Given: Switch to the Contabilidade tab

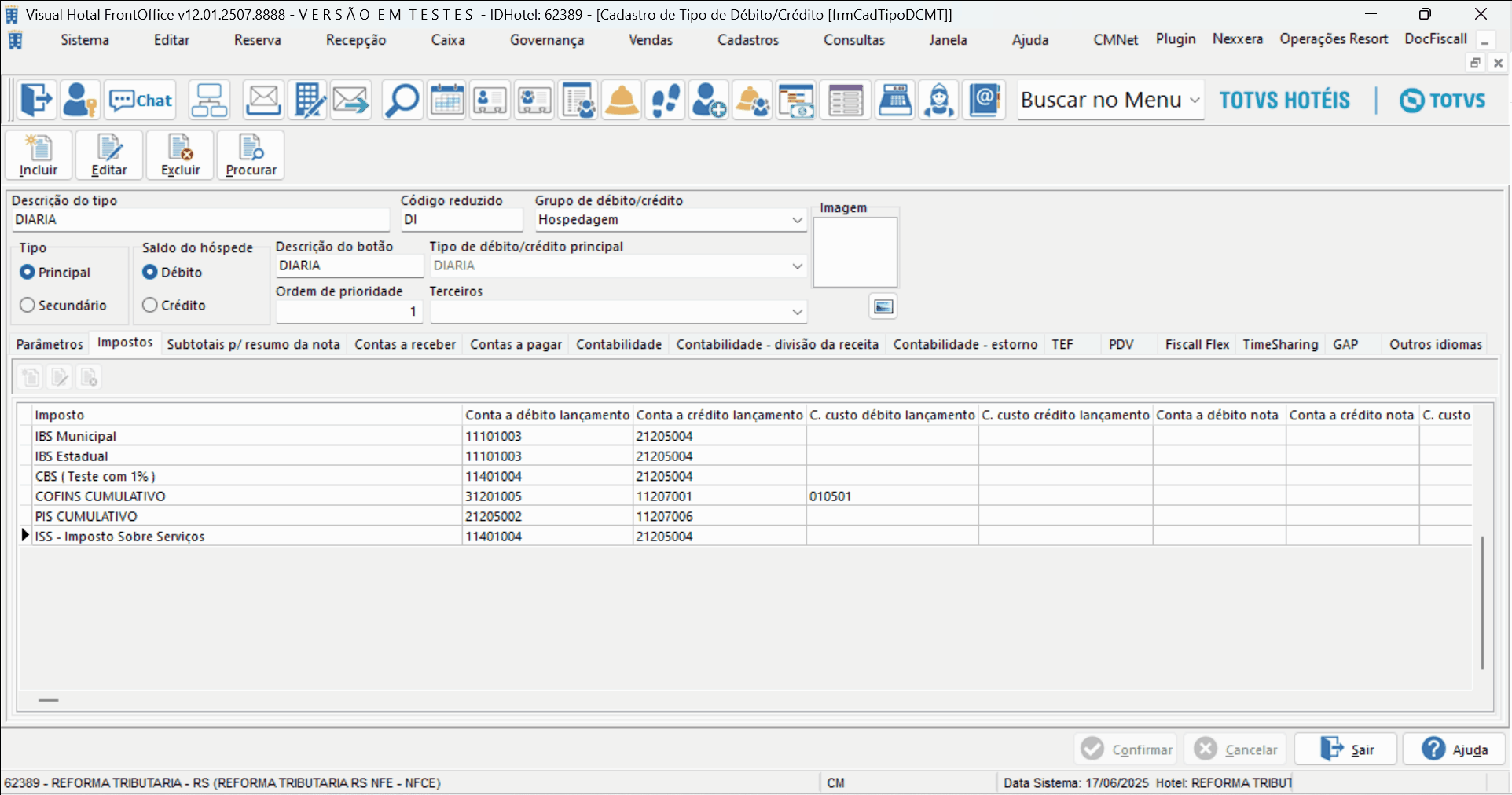Looking at the screenshot, I should pyautogui.click(x=618, y=344).
